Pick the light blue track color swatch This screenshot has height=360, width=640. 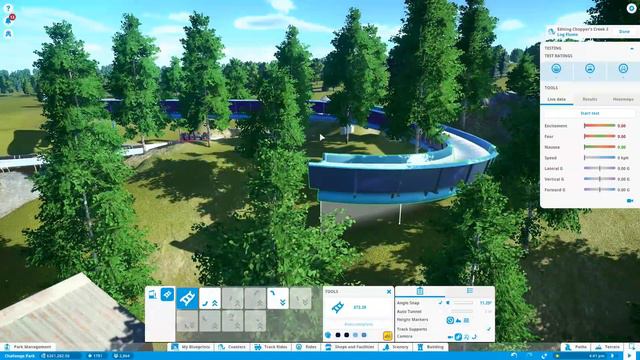click(355, 335)
